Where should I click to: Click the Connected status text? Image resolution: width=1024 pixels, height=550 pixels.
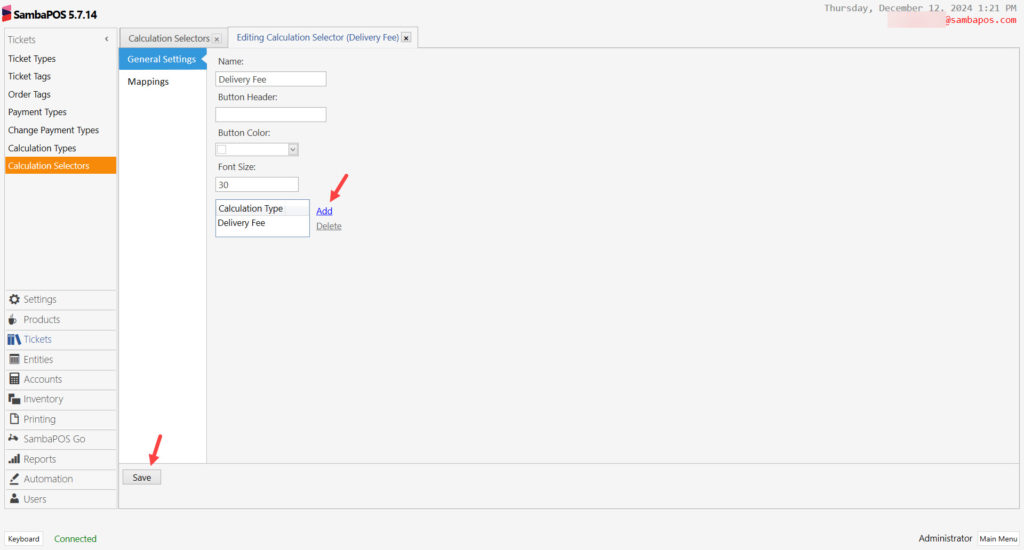point(75,539)
